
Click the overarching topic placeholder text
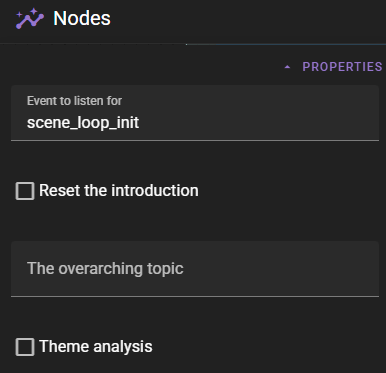tap(105, 268)
